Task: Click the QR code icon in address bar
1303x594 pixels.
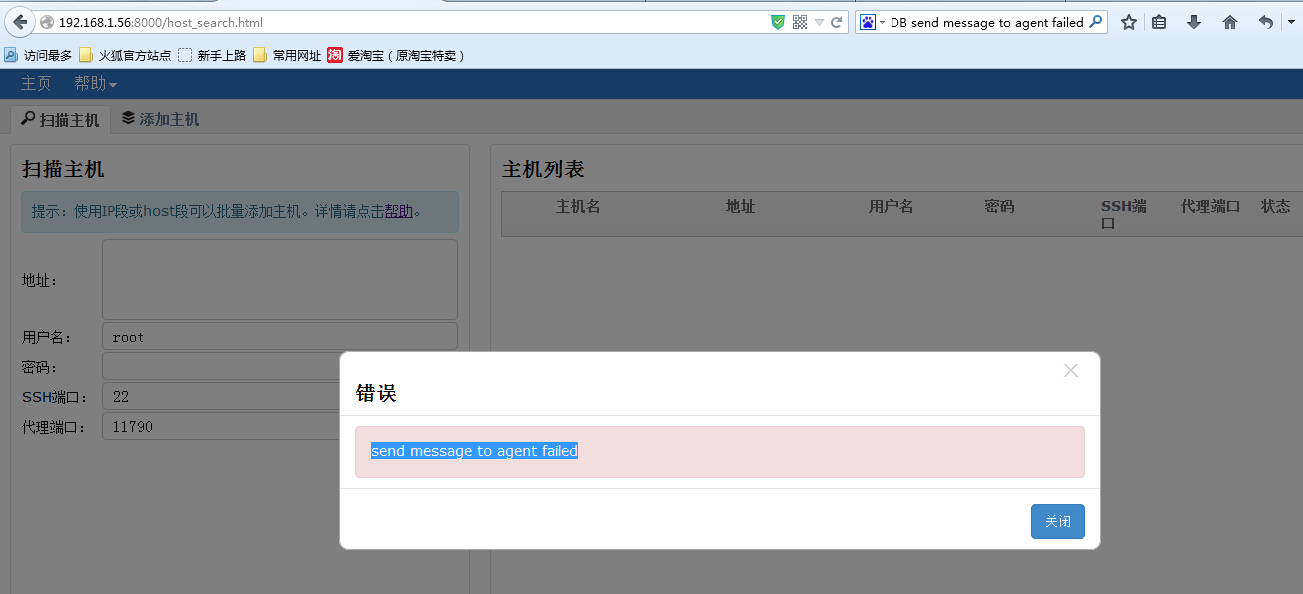Action: [x=800, y=21]
